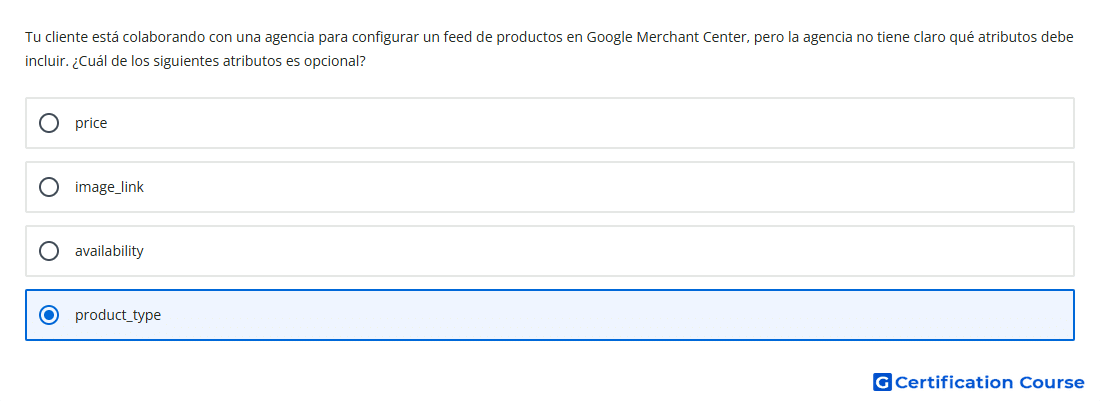The width and height of the screenshot is (1100, 401).
Task: Click the question's first line starting Tu cliente
Action: point(549,37)
